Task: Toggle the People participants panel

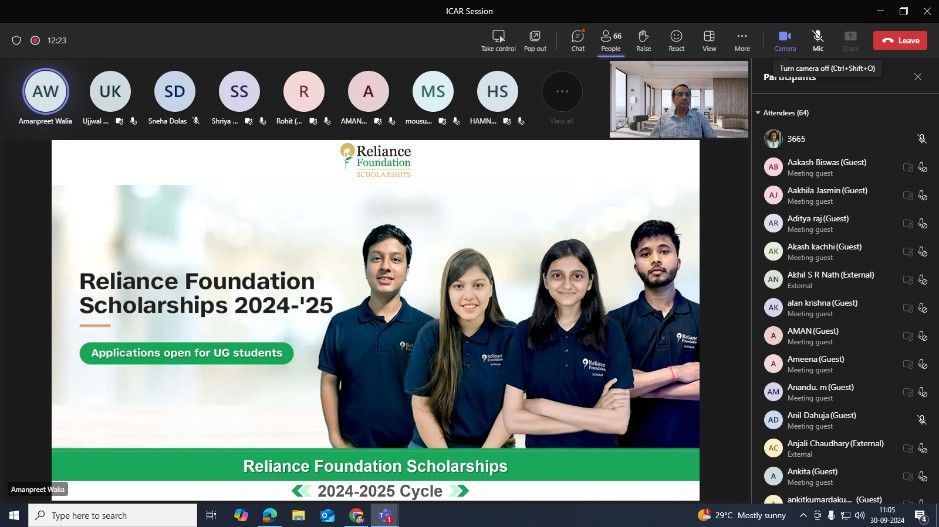Action: (611, 41)
